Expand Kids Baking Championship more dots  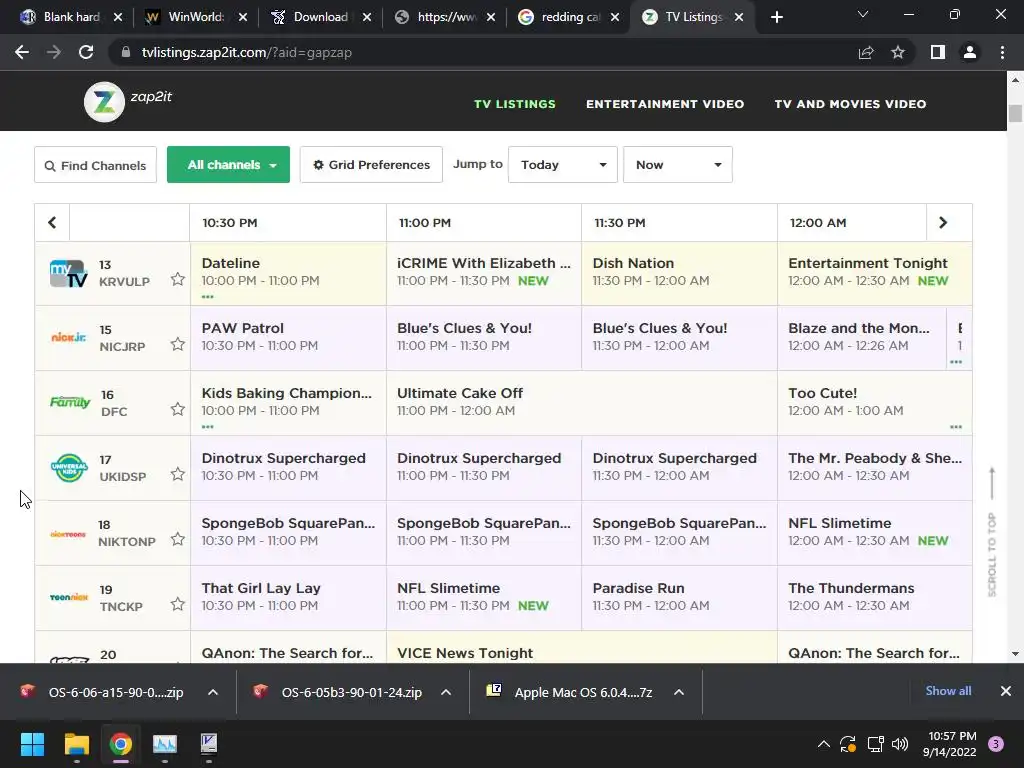[208, 427]
